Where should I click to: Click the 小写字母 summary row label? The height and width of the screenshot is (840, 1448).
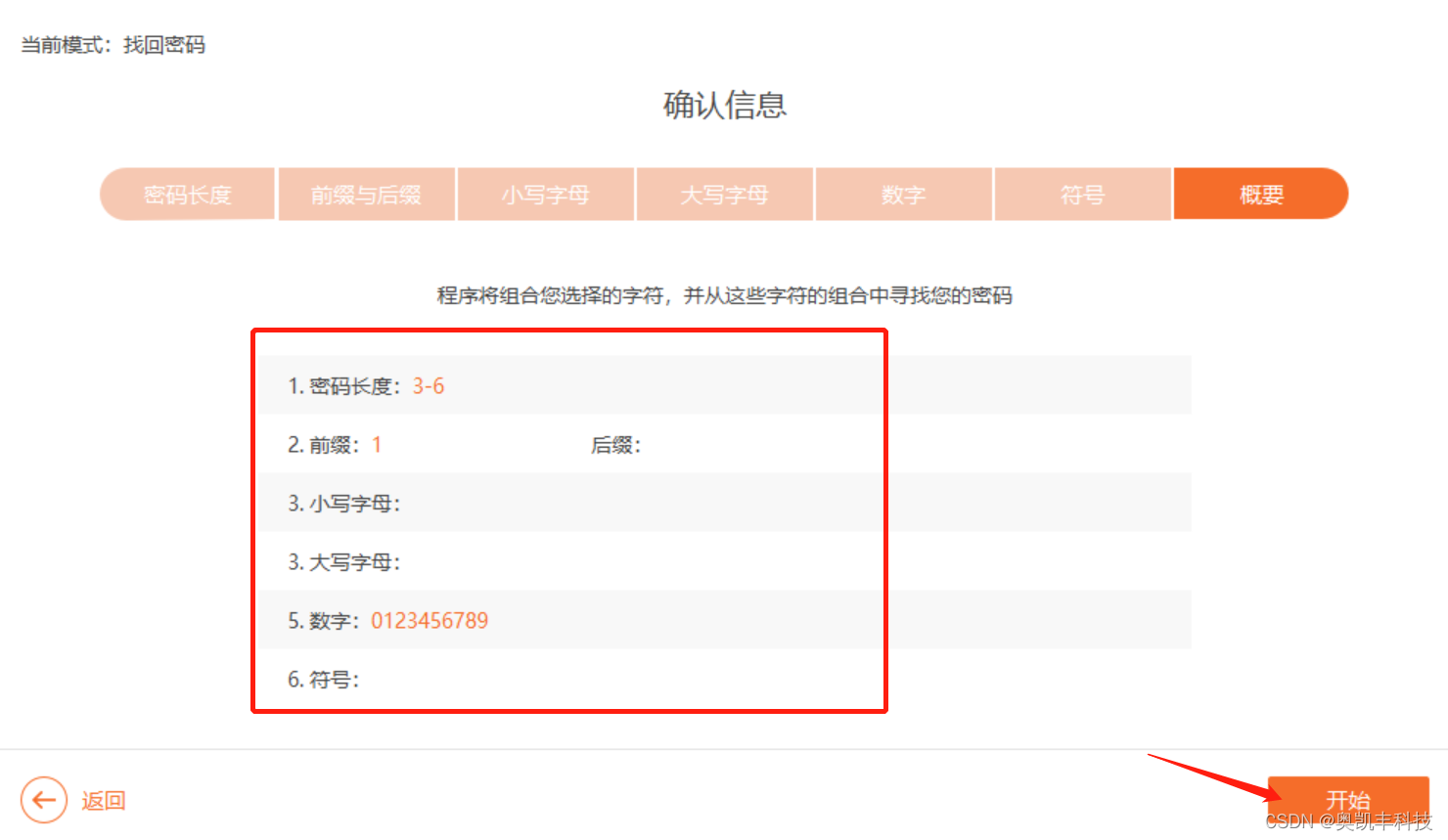[344, 504]
